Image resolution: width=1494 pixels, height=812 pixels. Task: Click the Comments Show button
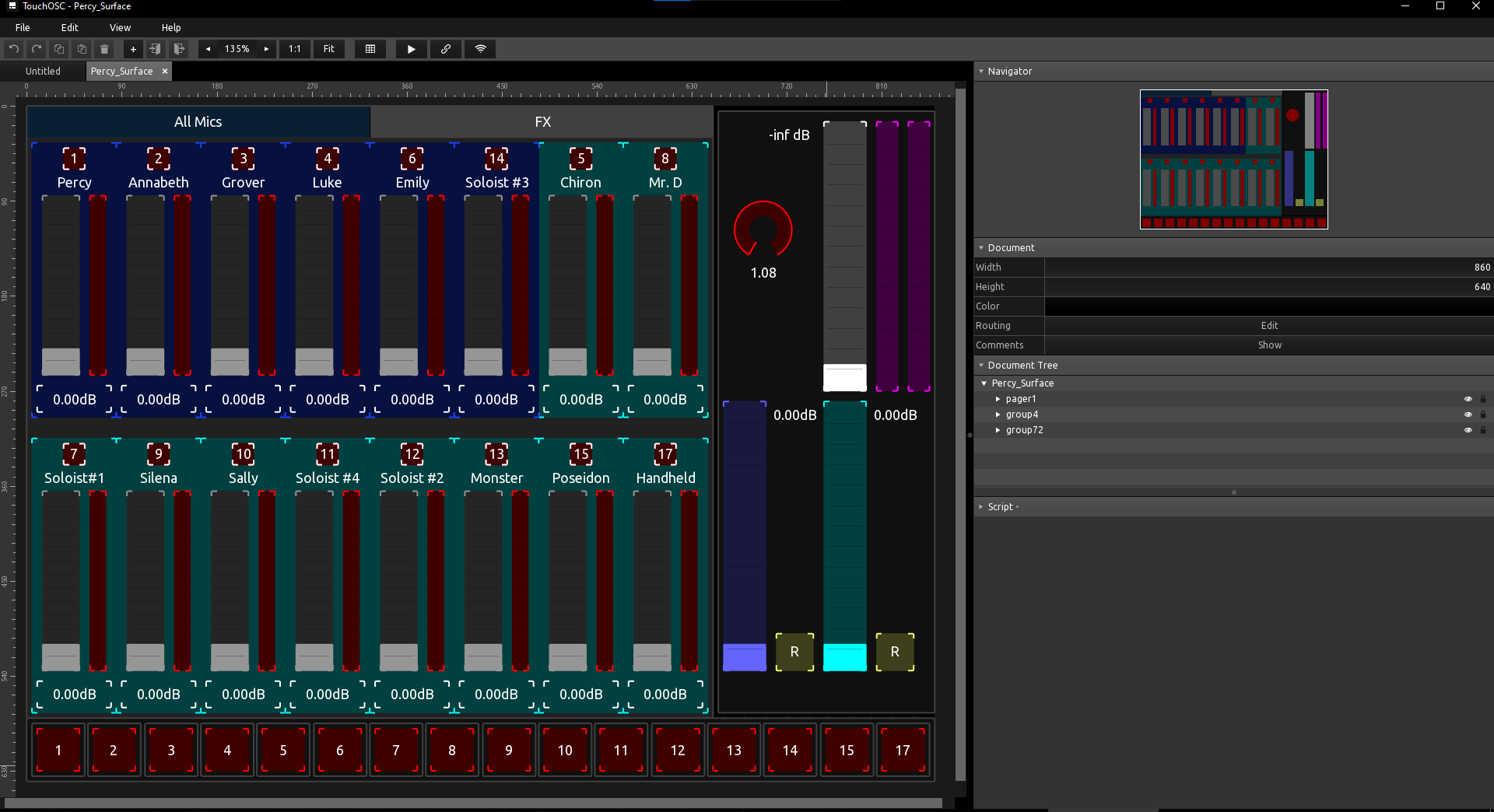pos(1269,345)
